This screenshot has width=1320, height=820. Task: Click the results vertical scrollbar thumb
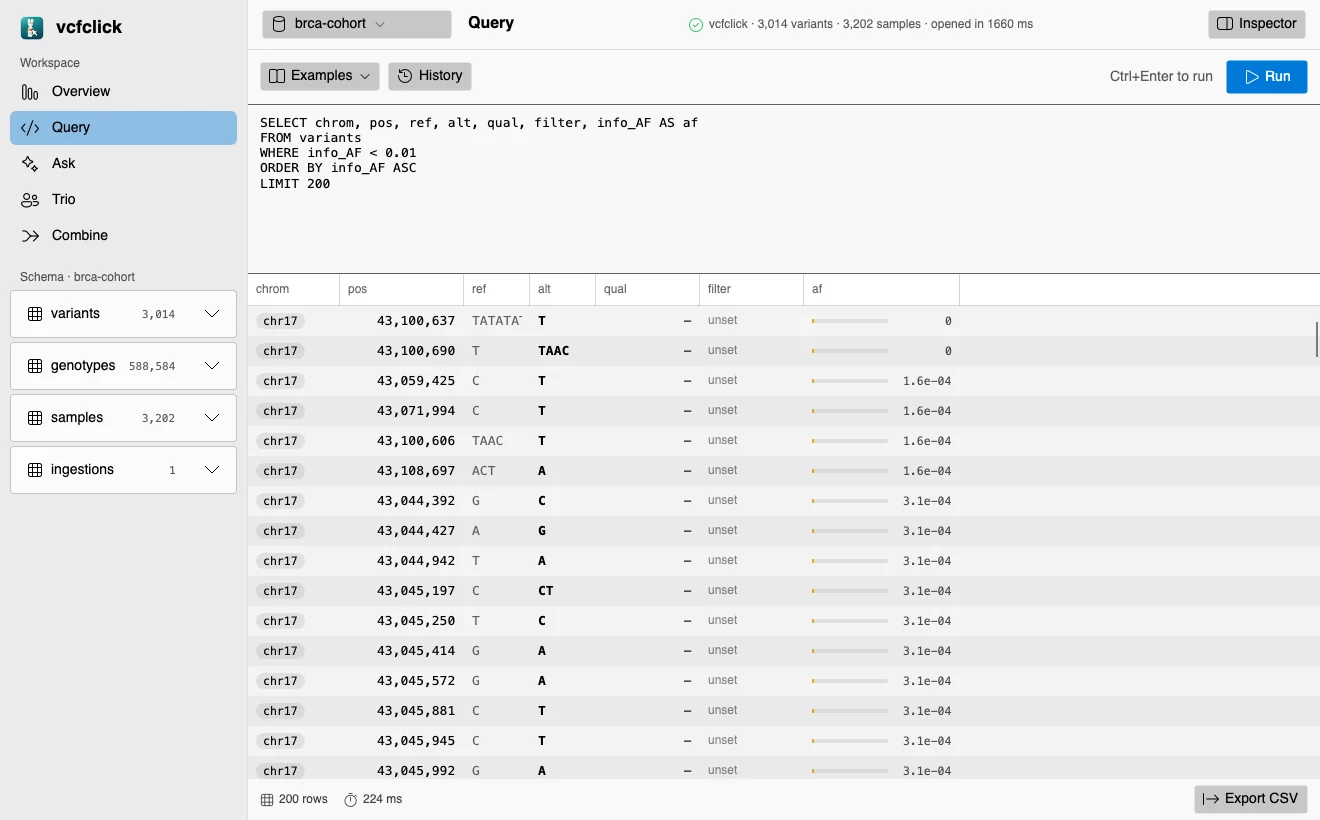click(1316, 340)
